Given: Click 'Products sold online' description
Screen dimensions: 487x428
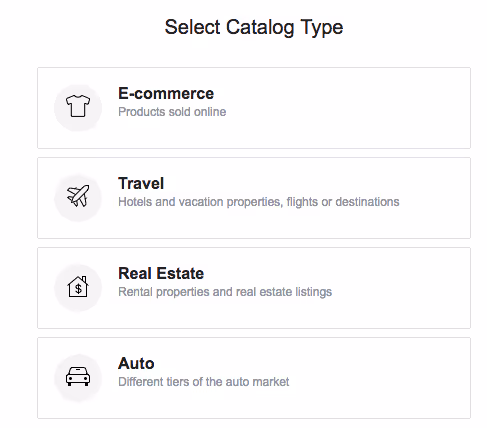Looking at the screenshot, I should click(x=172, y=112).
